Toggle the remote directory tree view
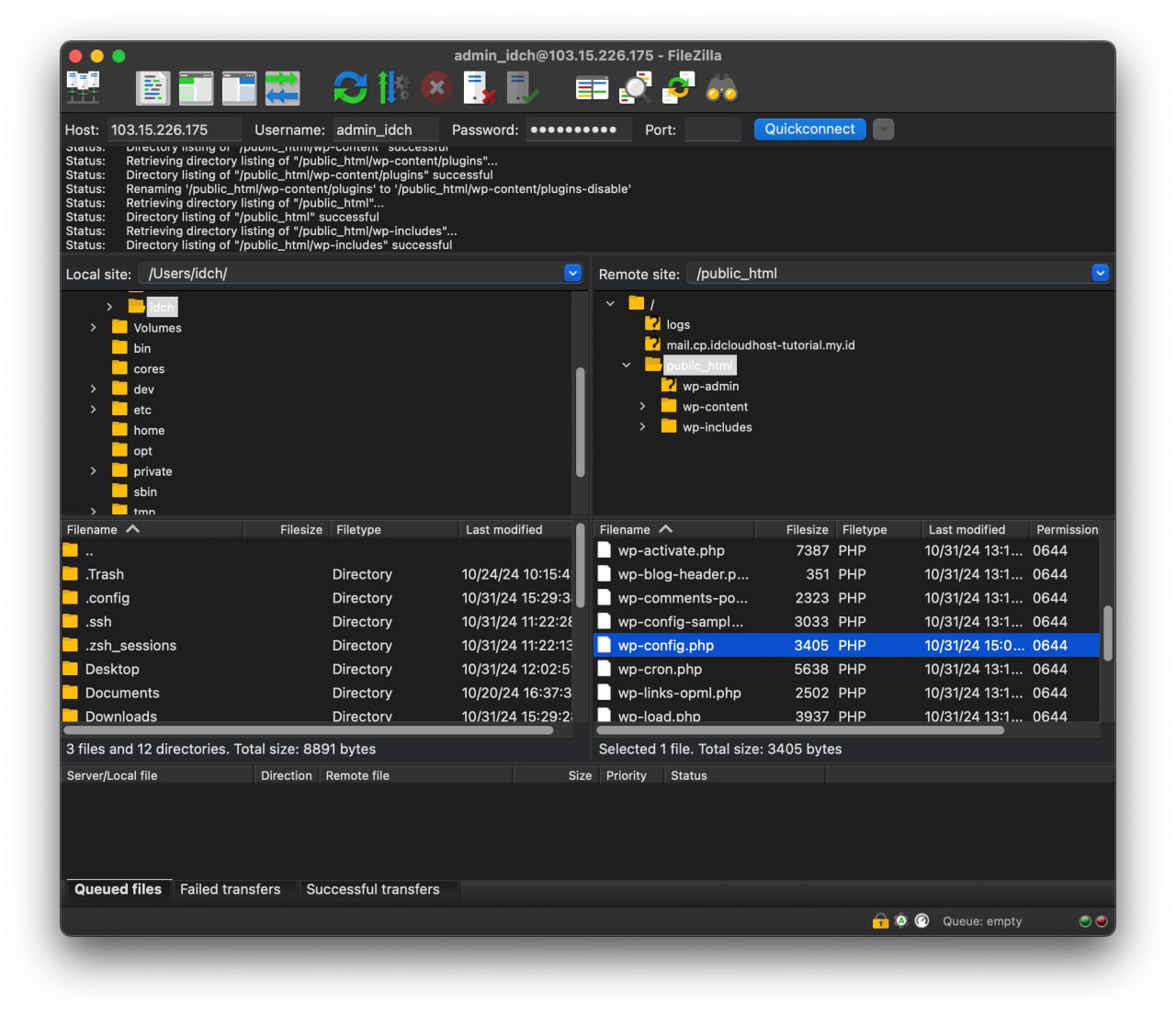This screenshot has width=1176, height=1016. point(239,88)
